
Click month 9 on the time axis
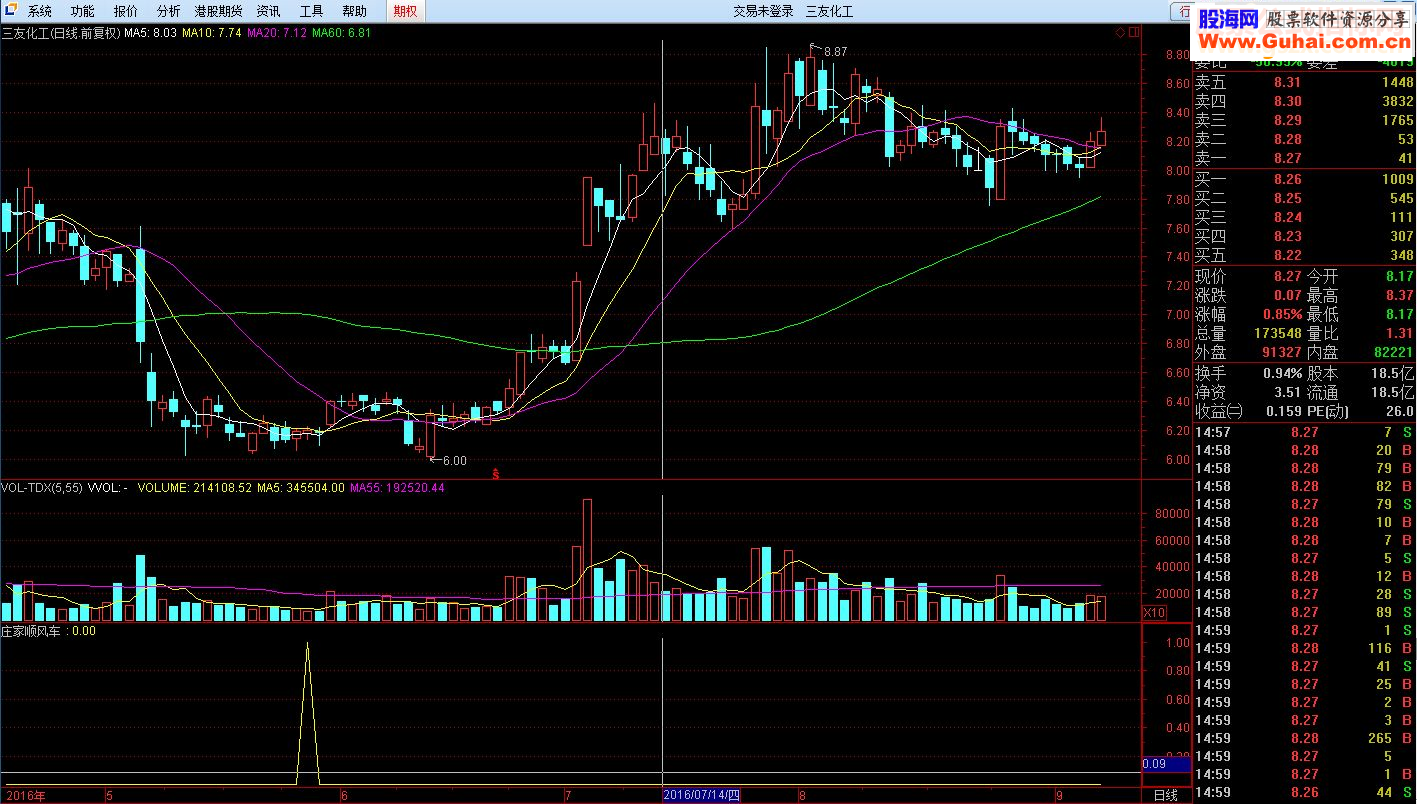[1059, 796]
